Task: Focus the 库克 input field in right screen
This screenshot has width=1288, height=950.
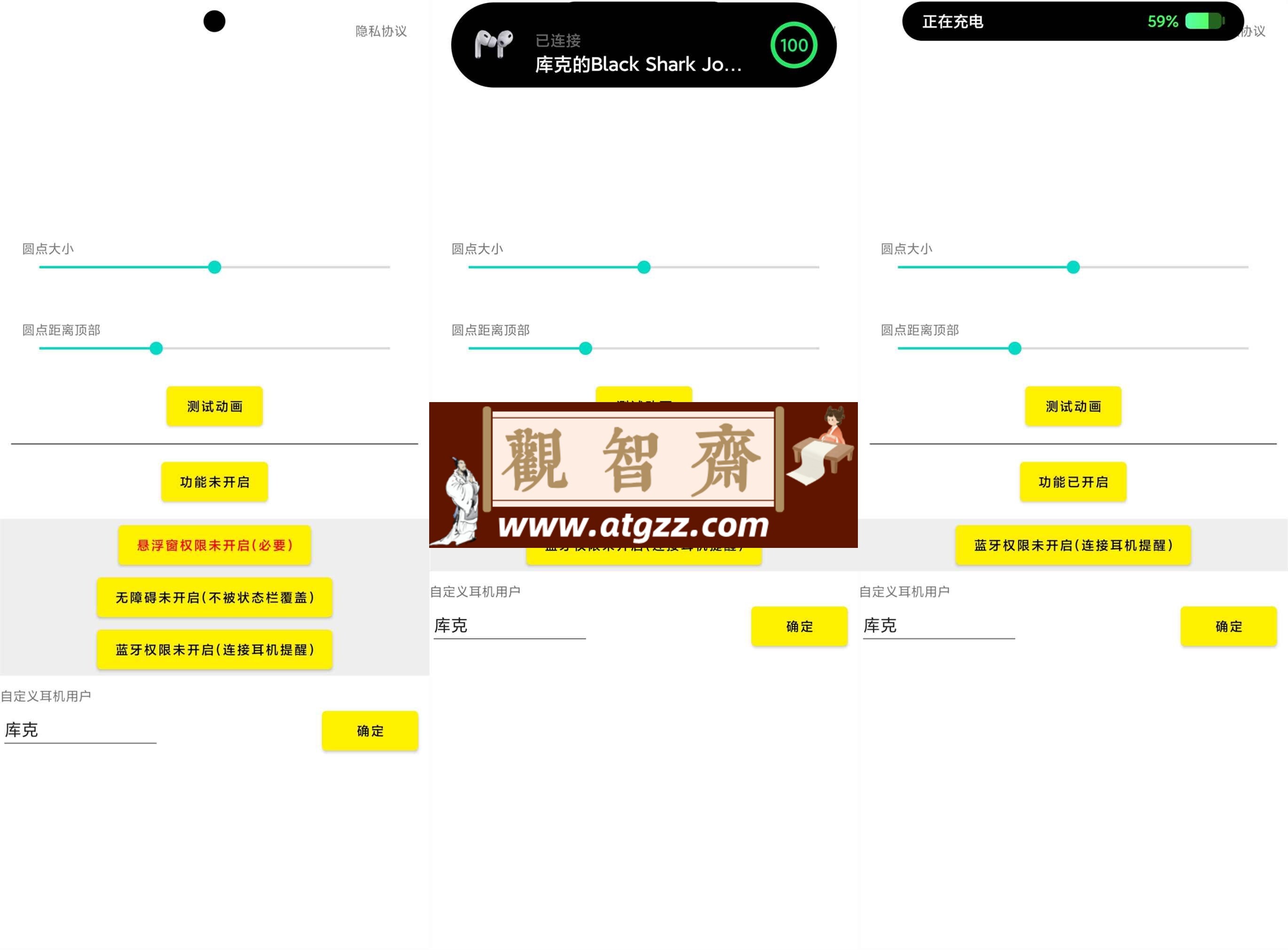Action: (x=939, y=625)
